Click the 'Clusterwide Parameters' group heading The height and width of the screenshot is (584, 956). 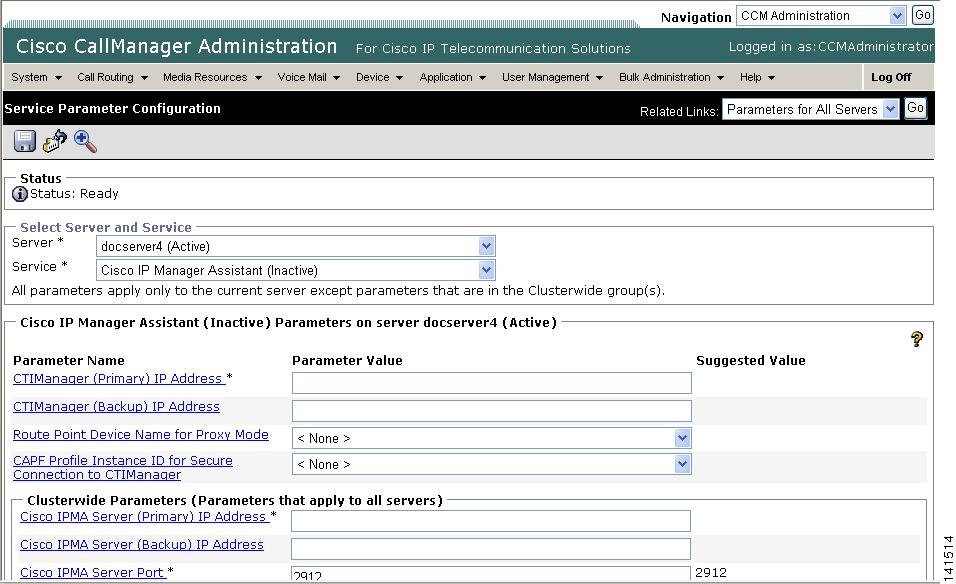click(235, 500)
